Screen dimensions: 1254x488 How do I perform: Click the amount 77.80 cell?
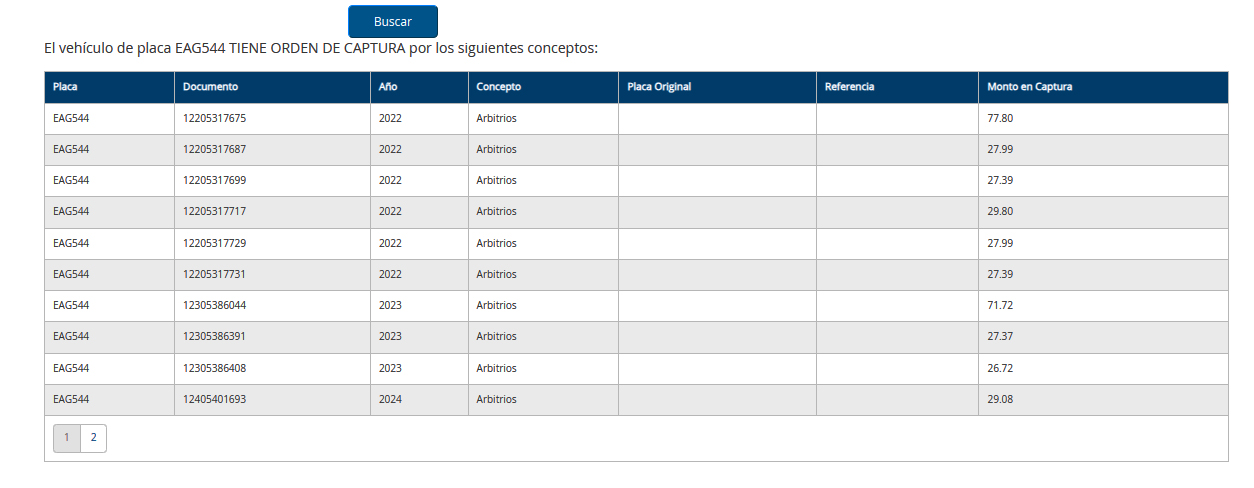tap(1000, 118)
